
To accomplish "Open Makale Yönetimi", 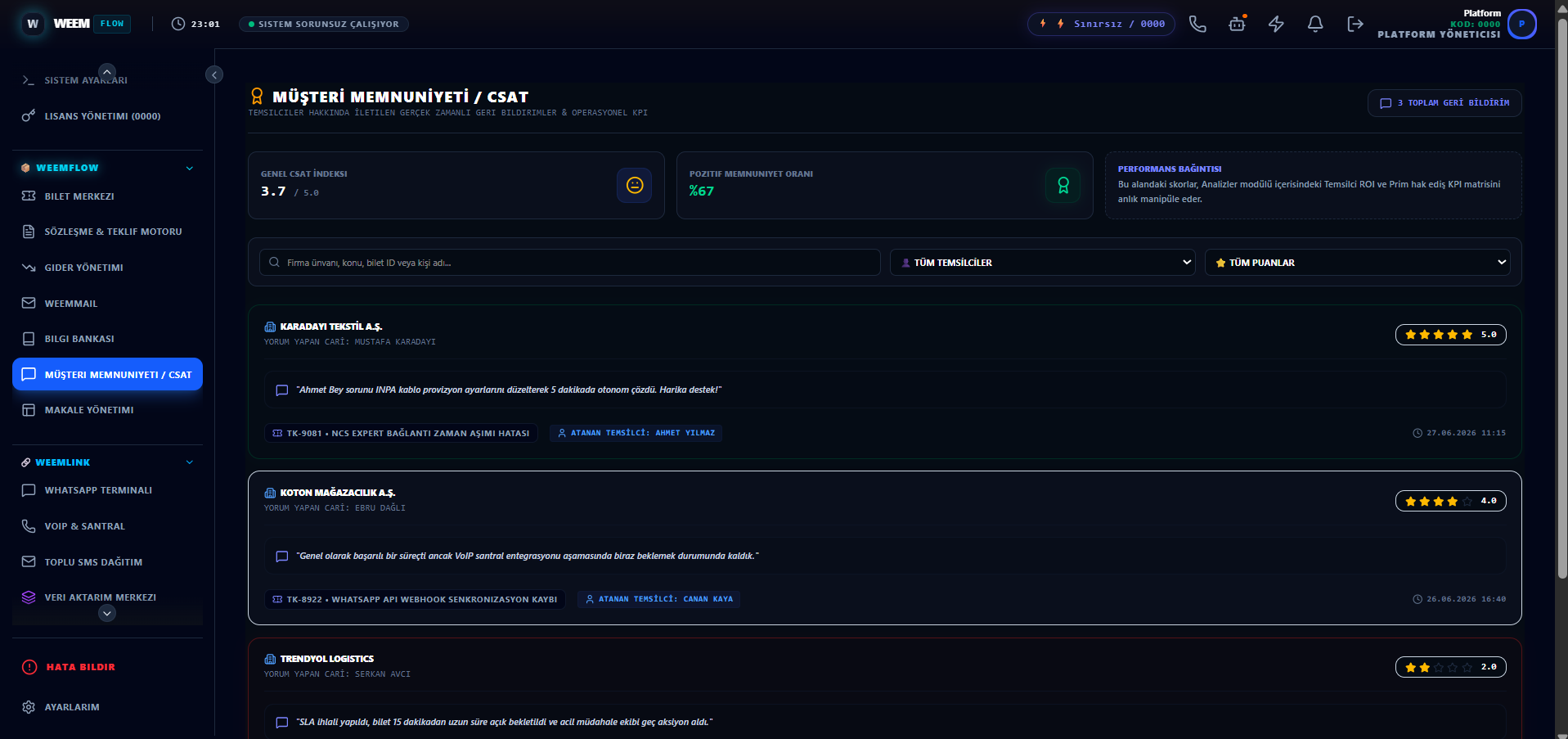I will click(107, 410).
